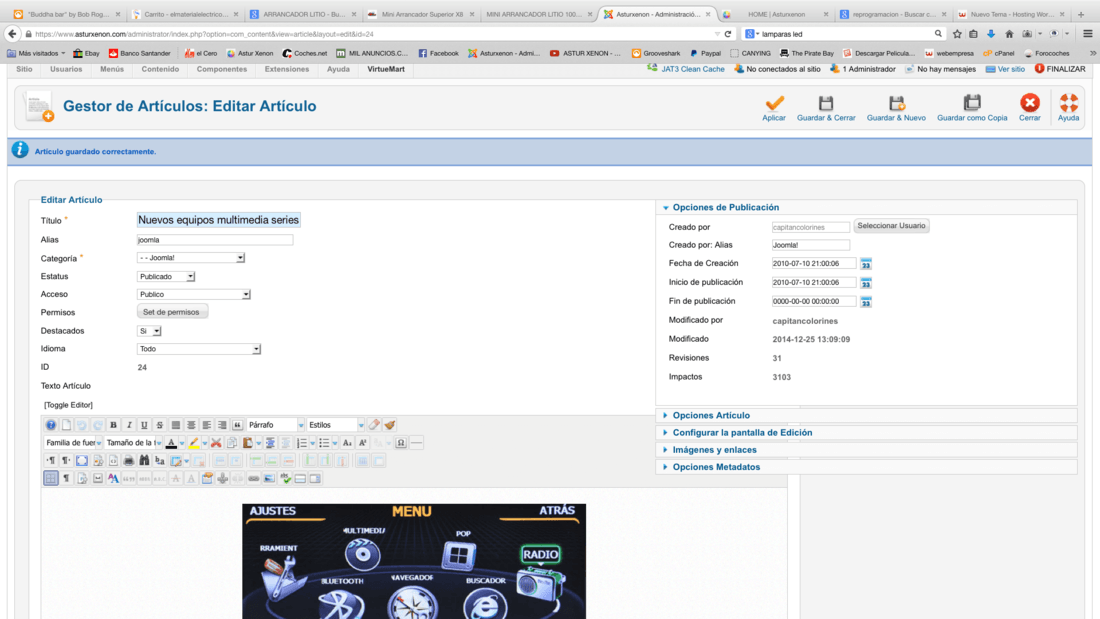Open the Ayuda lifebuoy icon

(x=1068, y=103)
